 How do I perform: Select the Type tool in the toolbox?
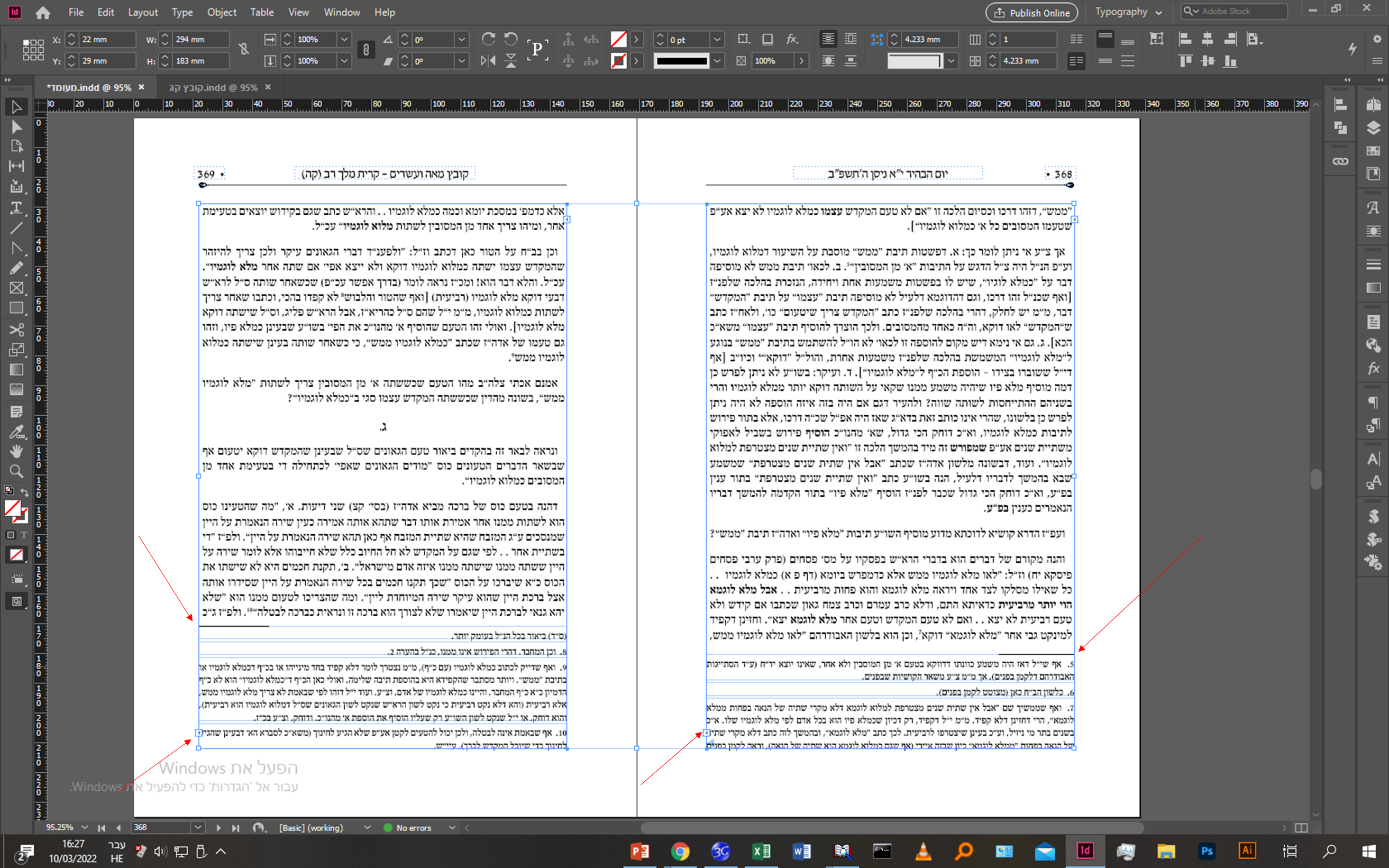(x=16, y=207)
